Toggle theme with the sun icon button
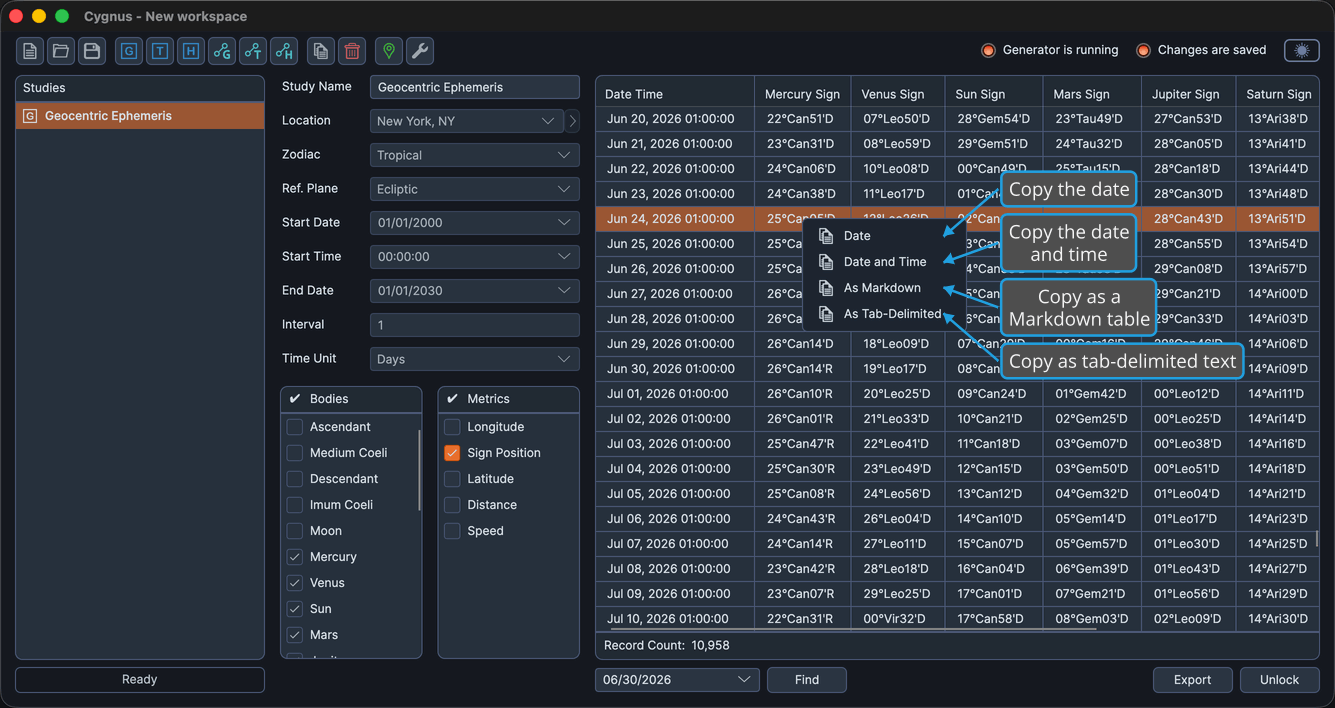Image resolution: width=1335 pixels, height=708 pixels. pos(1302,50)
